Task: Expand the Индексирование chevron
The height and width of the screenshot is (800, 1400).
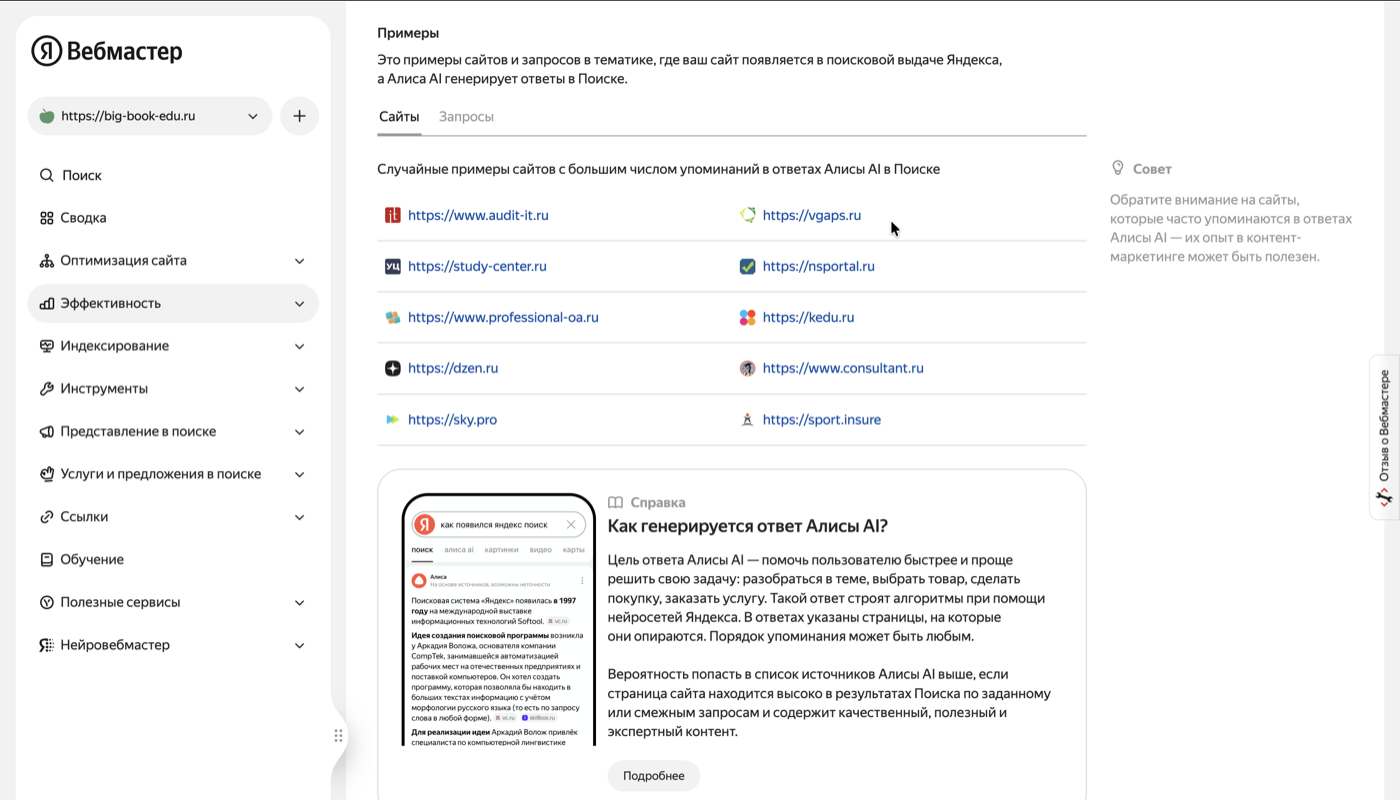Action: 299,346
